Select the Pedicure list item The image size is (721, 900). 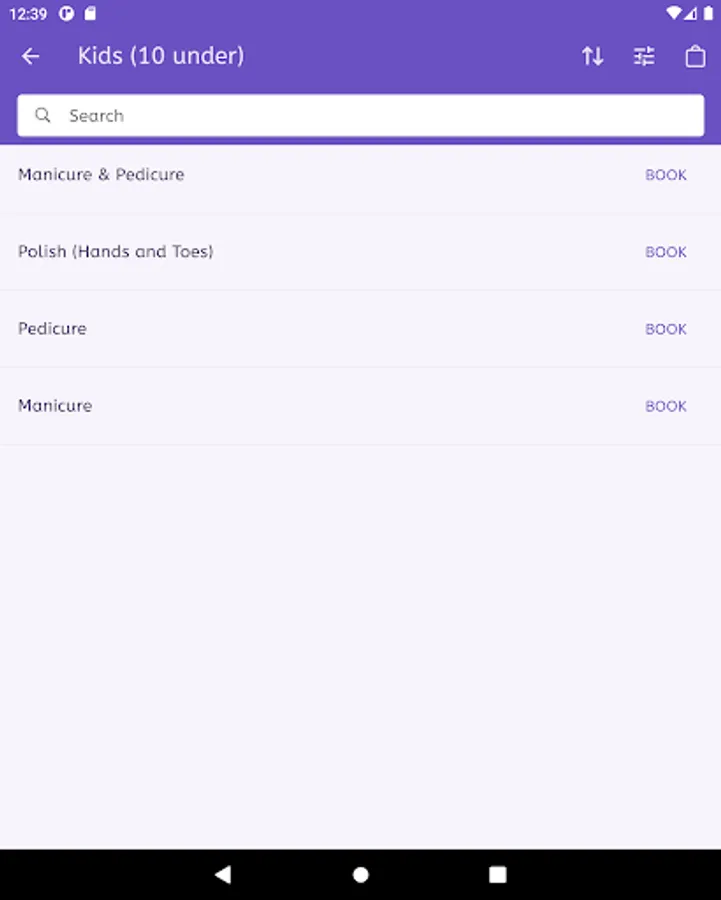coord(52,328)
